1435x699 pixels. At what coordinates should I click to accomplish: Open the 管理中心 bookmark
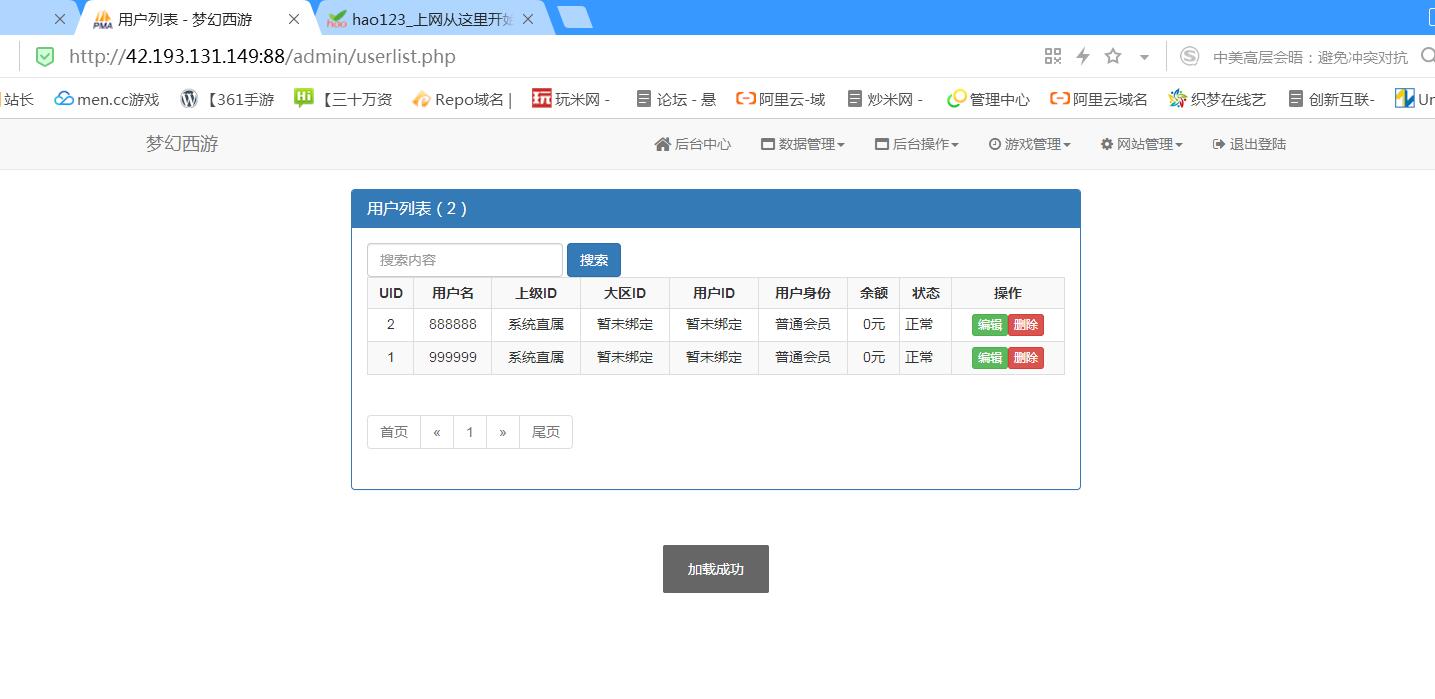tap(988, 99)
